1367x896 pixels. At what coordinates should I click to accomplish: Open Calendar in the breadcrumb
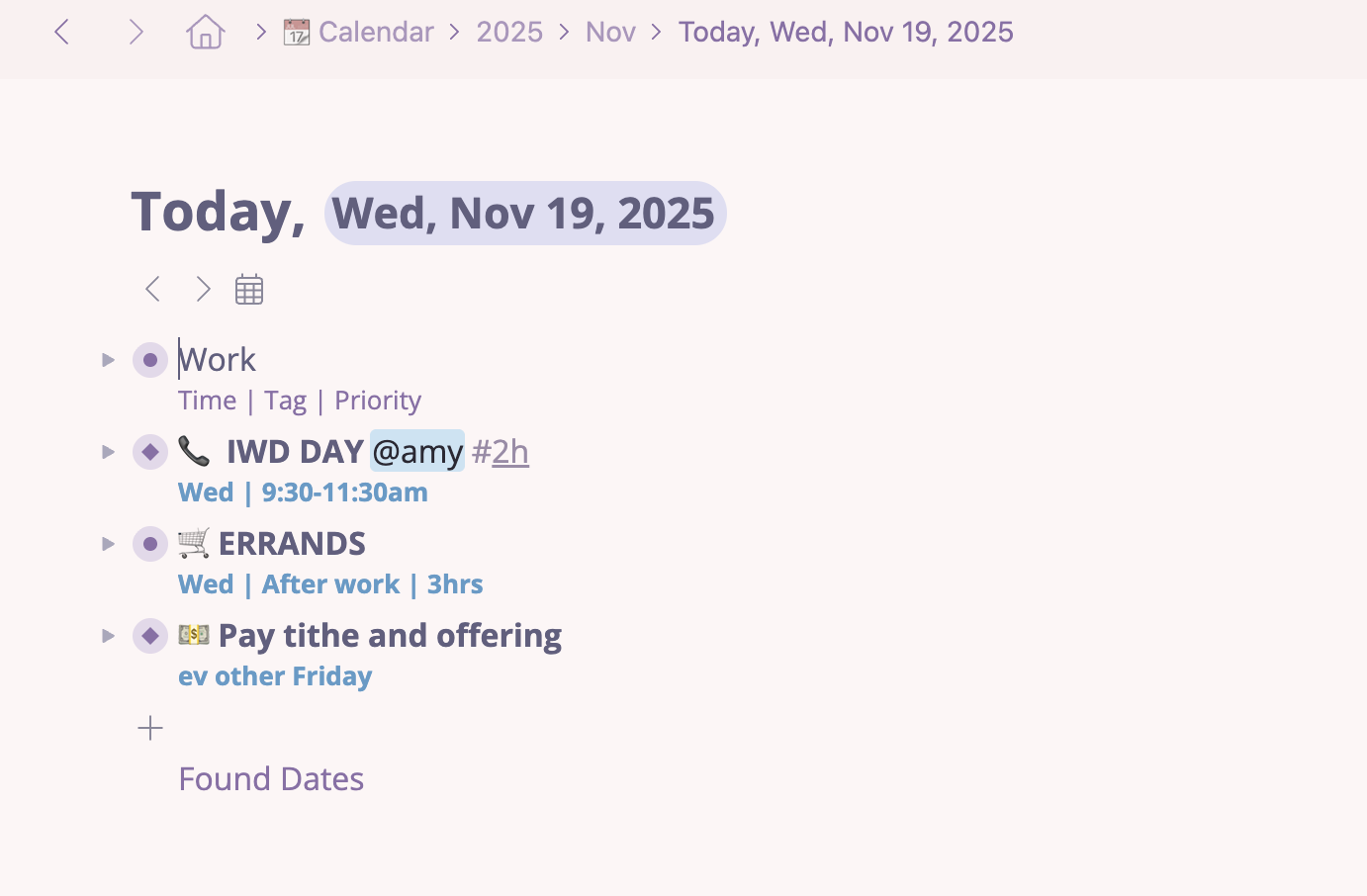point(375,32)
